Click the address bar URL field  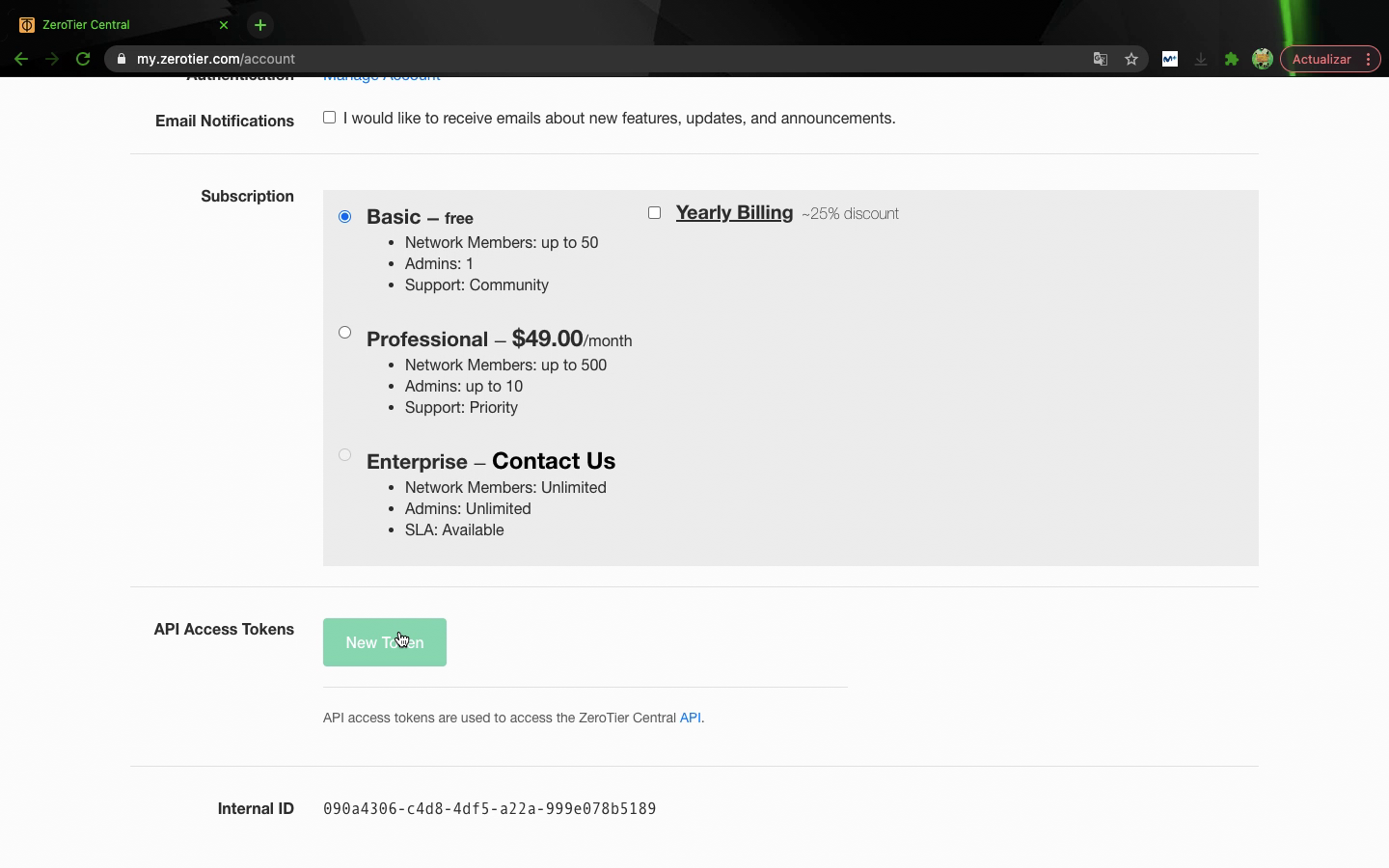[579, 59]
